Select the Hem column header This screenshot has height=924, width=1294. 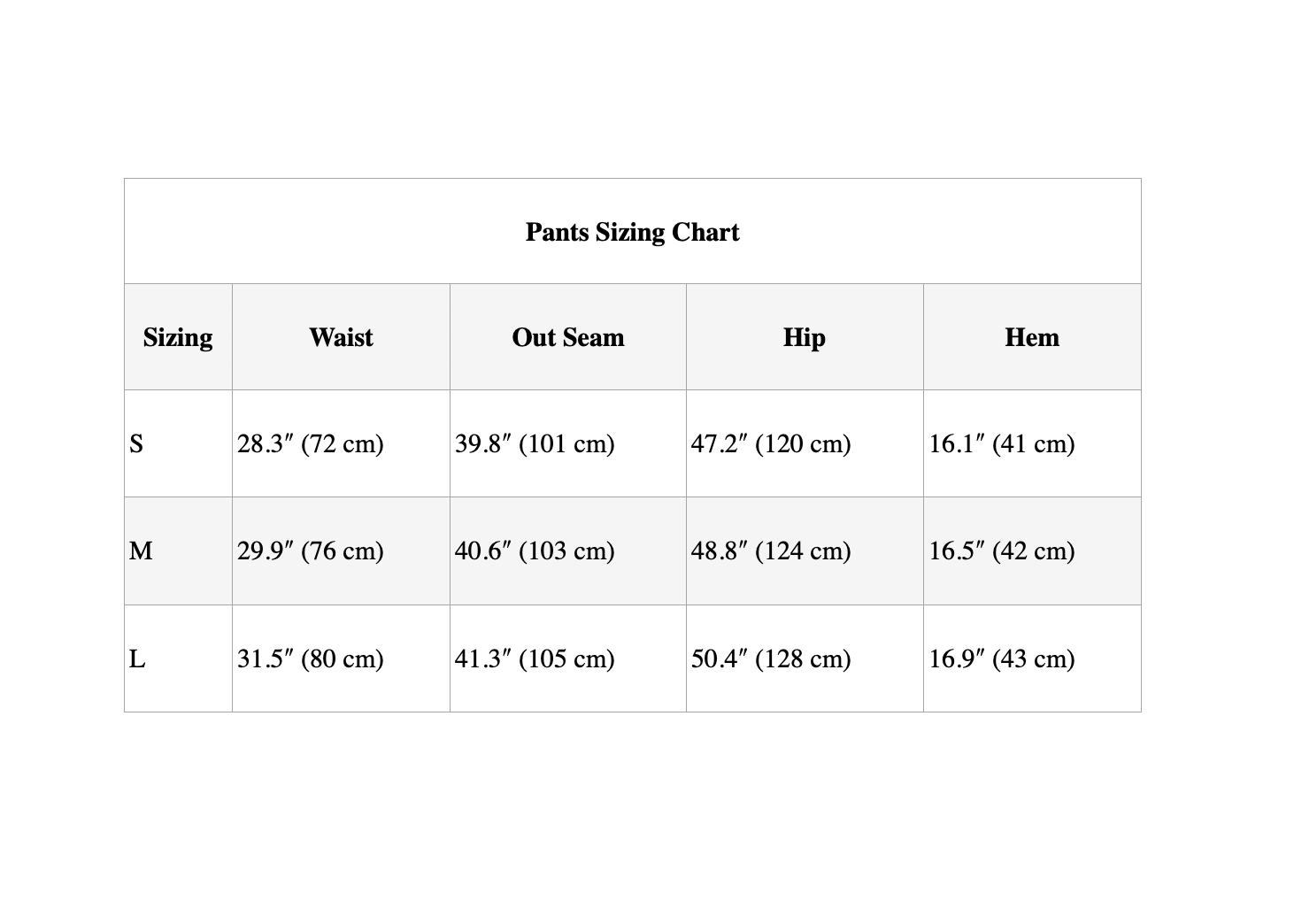point(1032,337)
